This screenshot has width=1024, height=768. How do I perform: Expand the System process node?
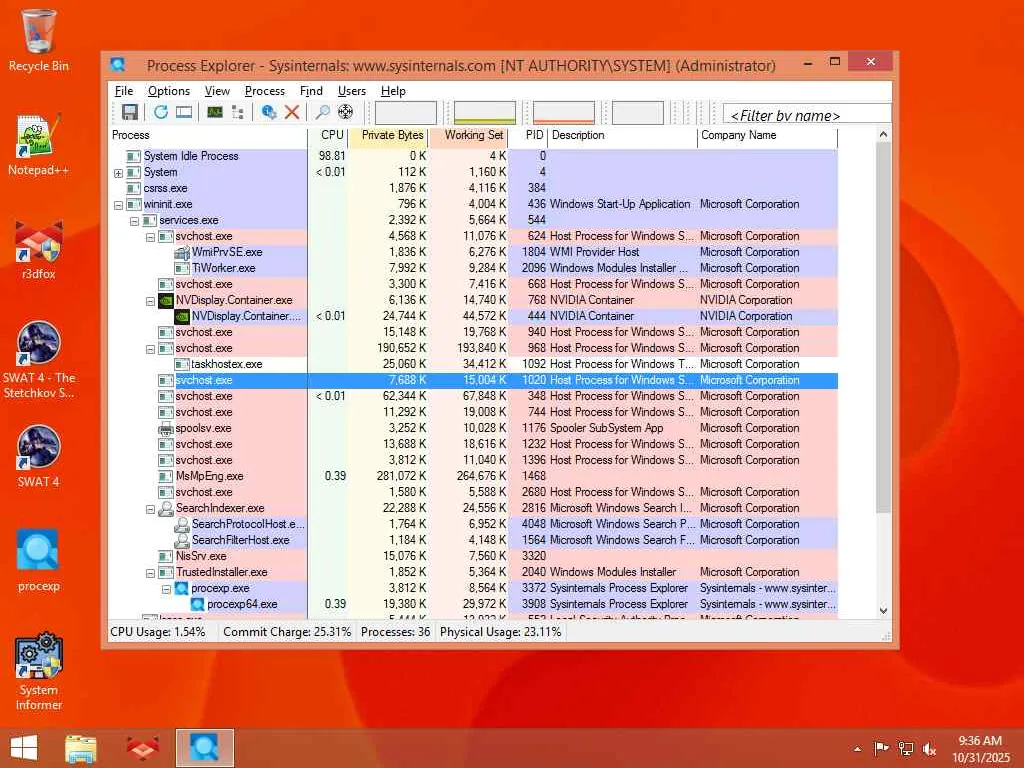pos(118,173)
